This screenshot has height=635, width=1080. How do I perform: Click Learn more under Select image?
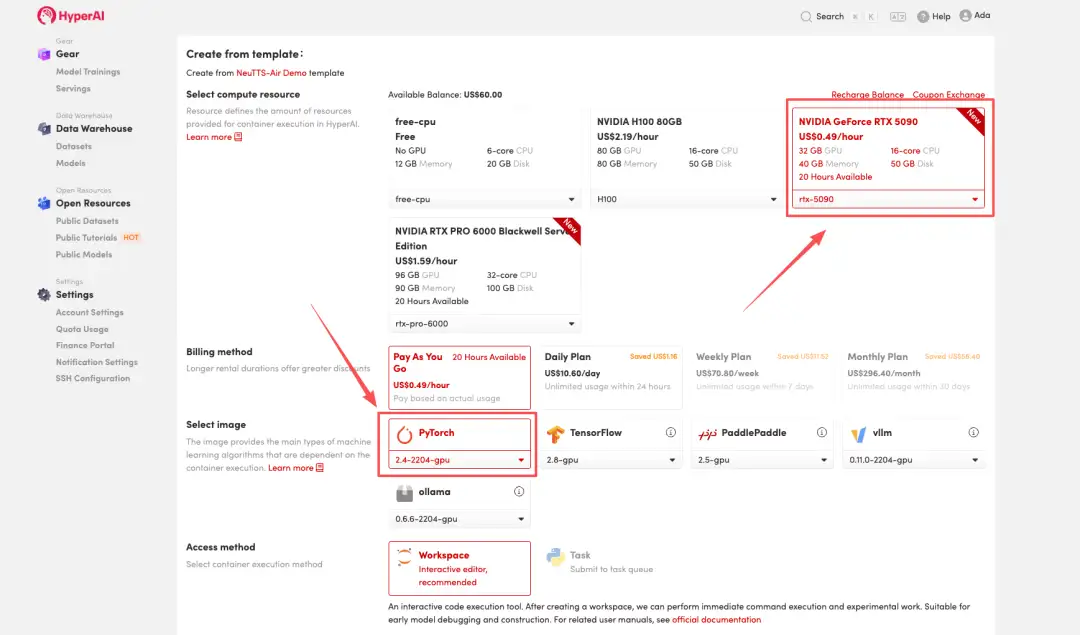pos(290,468)
